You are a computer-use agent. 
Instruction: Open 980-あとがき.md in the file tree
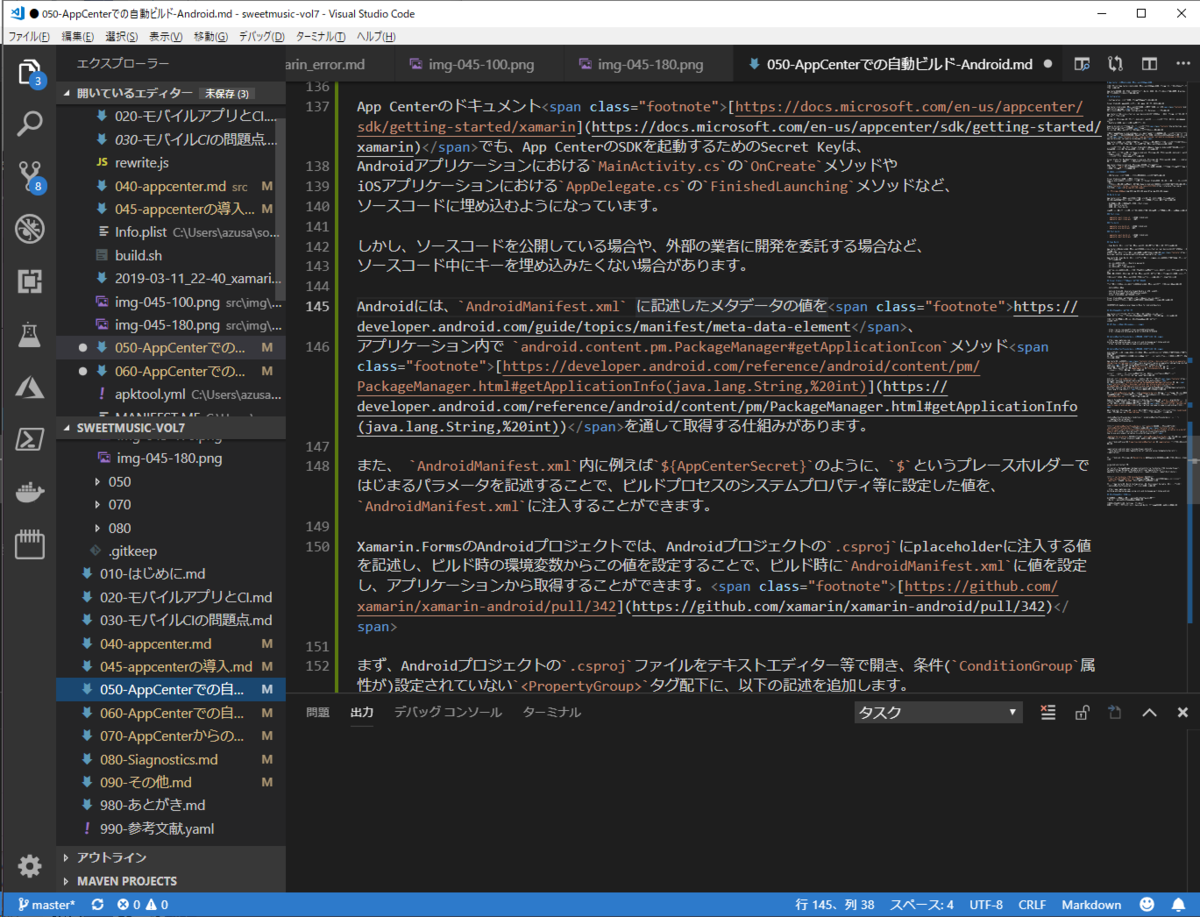tap(170, 805)
